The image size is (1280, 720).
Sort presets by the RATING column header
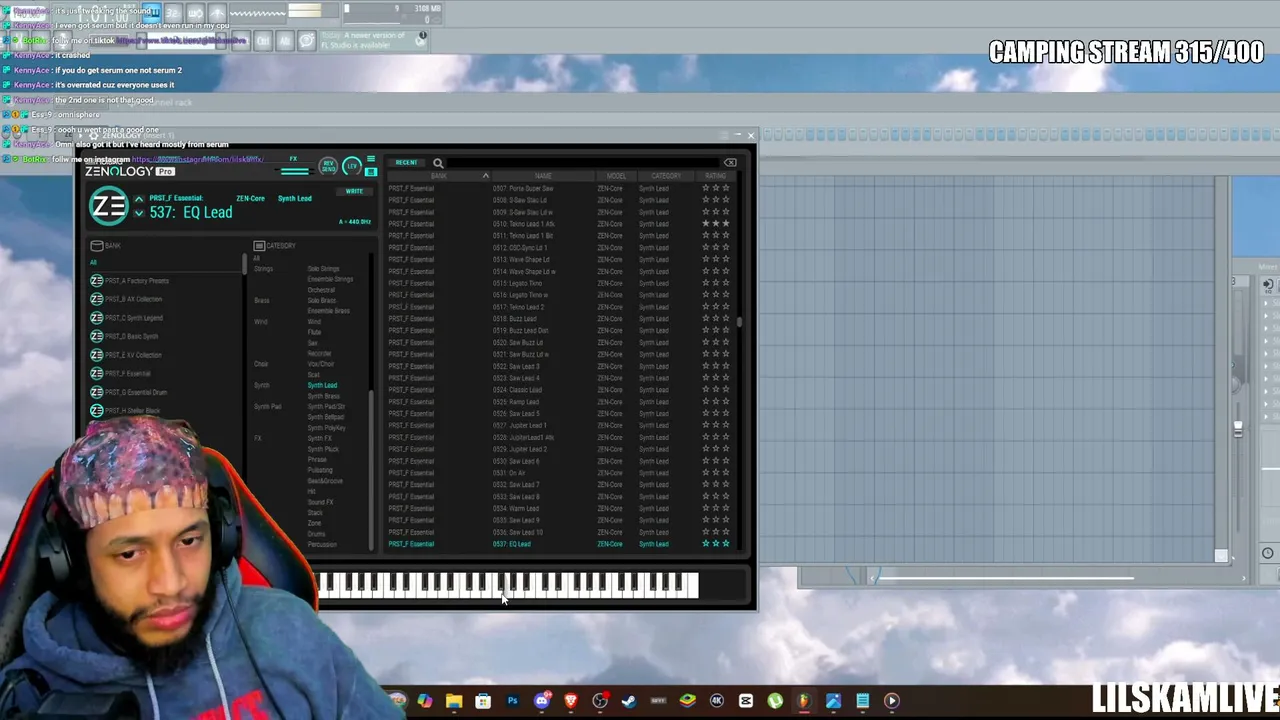(716, 176)
